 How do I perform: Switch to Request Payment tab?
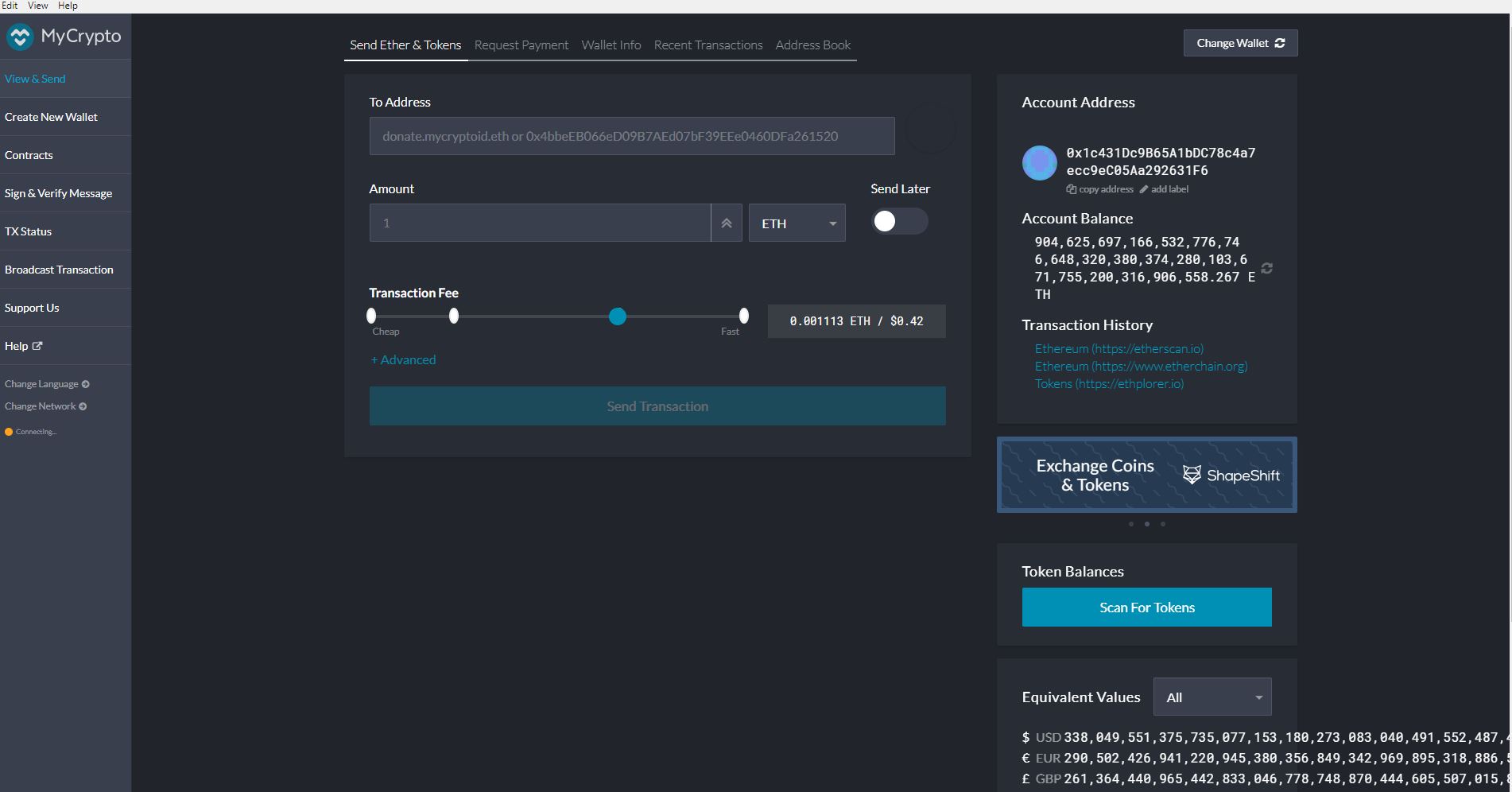pos(521,45)
